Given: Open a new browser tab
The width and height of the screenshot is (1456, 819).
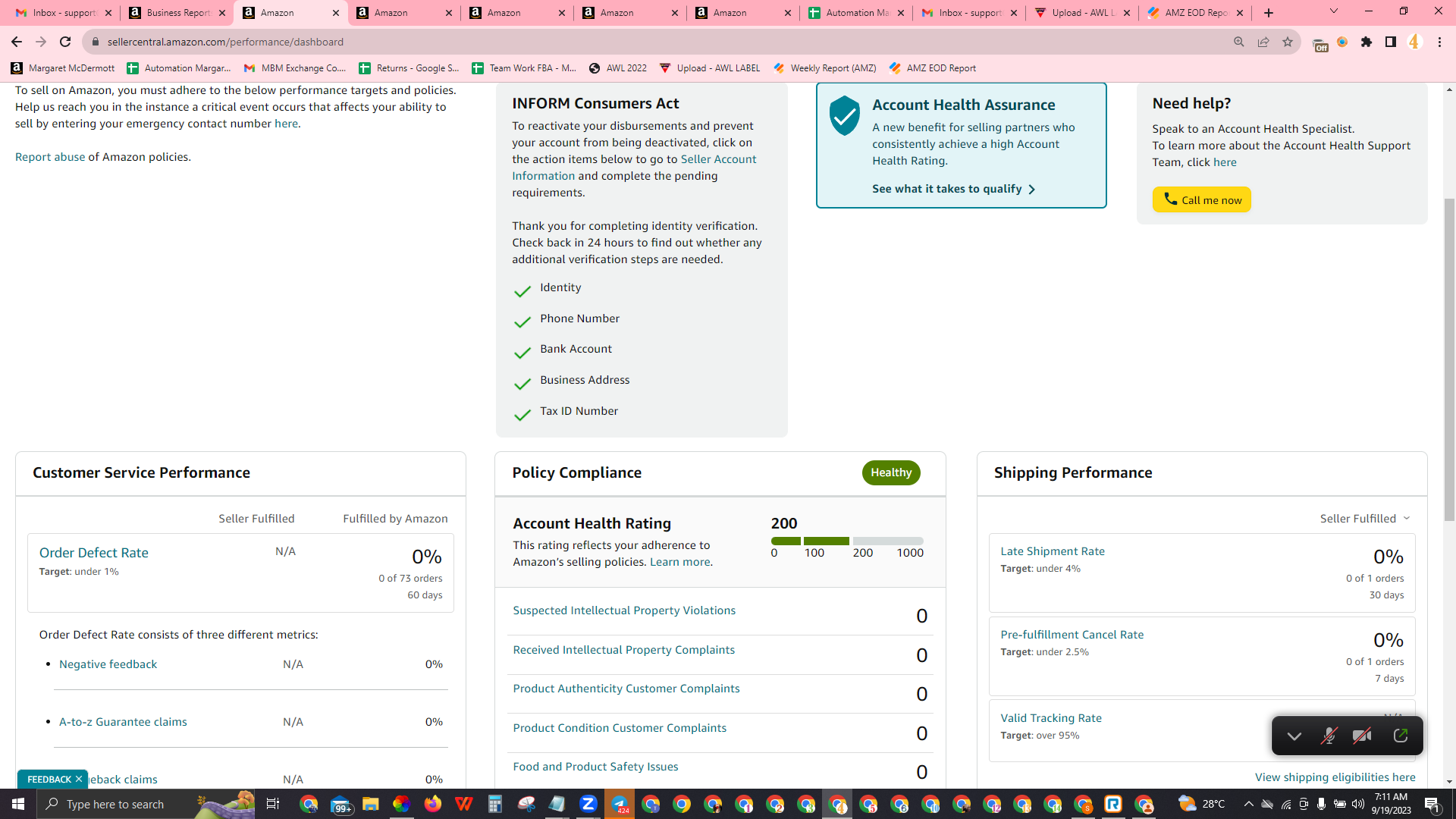Looking at the screenshot, I should tap(1269, 13).
